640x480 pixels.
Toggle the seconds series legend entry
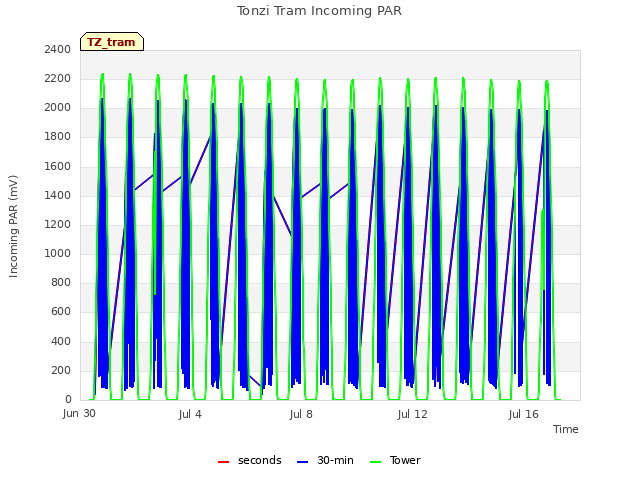(249, 460)
